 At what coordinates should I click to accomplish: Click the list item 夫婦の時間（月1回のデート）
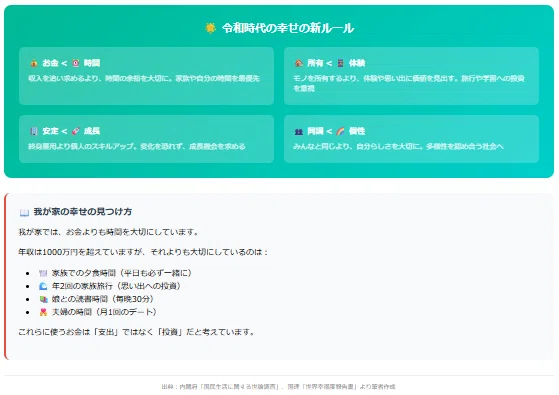tap(104, 312)
